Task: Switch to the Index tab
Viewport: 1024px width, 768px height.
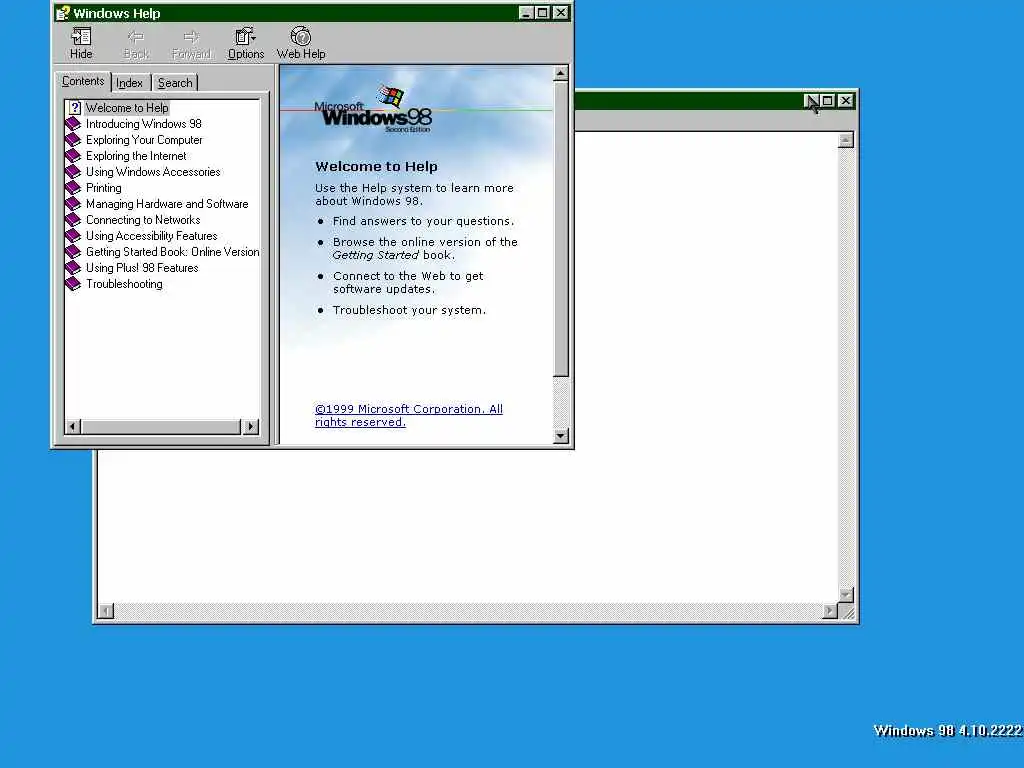Action: [130, 83]
